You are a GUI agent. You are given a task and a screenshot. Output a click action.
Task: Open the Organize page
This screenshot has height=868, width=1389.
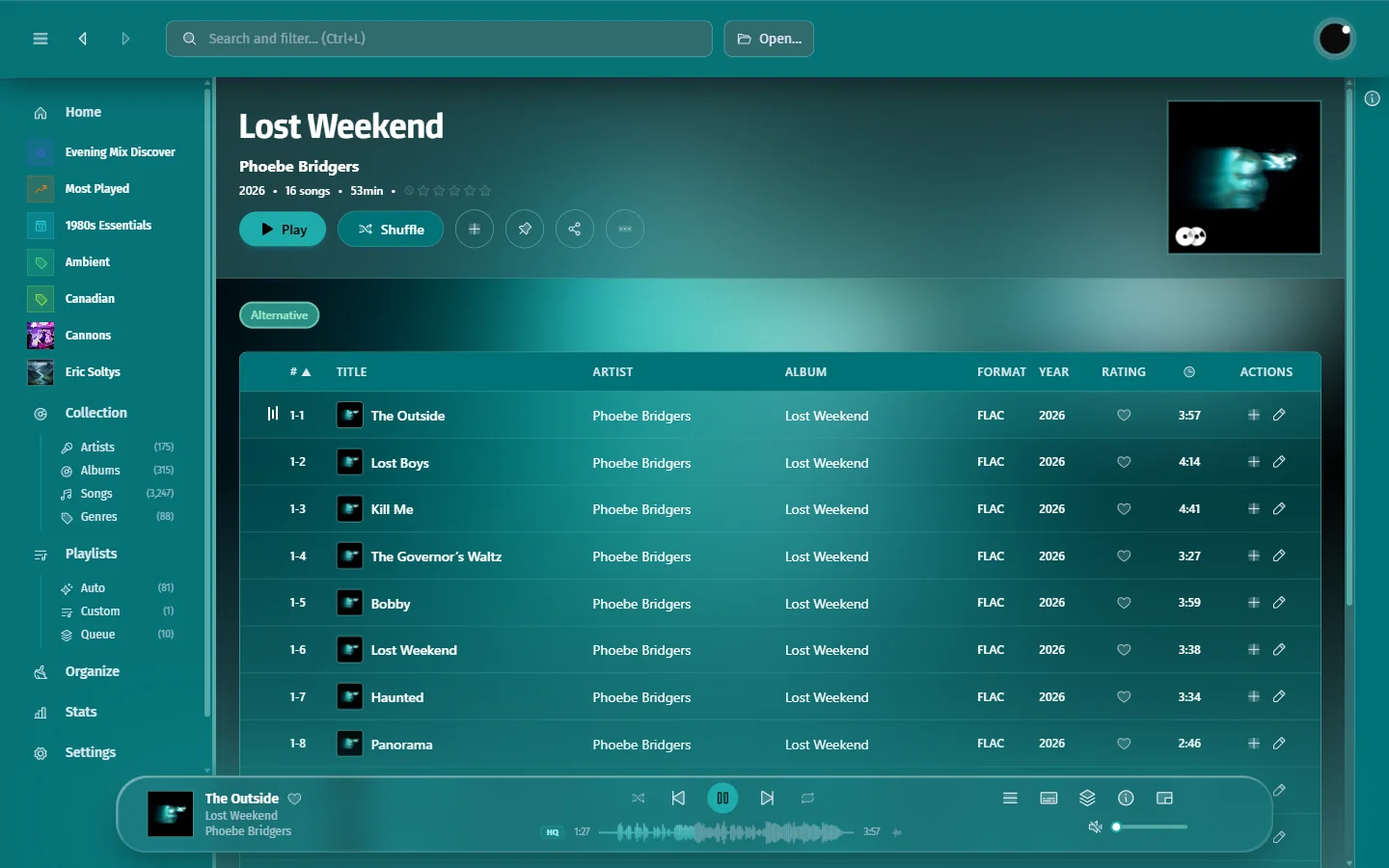click(93, 671)
